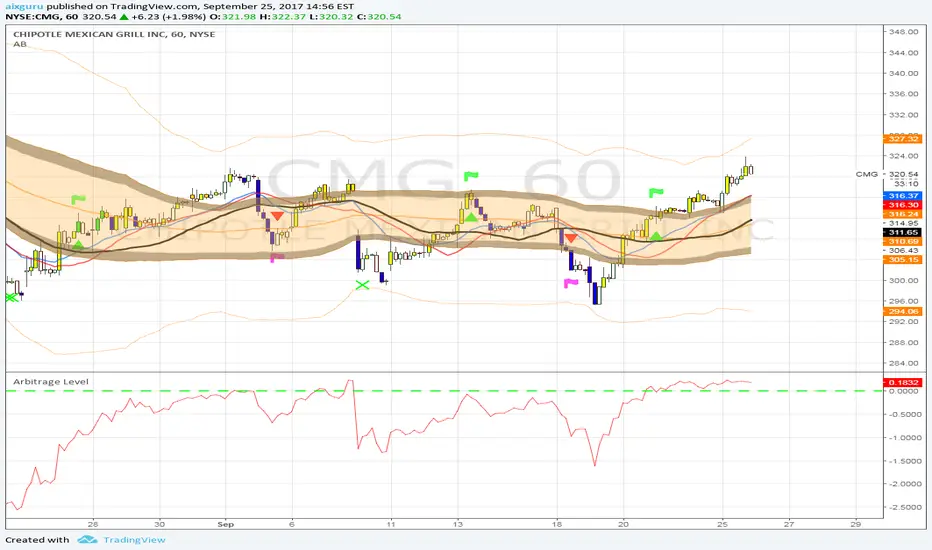Open the aixguru author profile link
Image resolution: width=932 pixels, height=550 pixels.
coord(24,6)
